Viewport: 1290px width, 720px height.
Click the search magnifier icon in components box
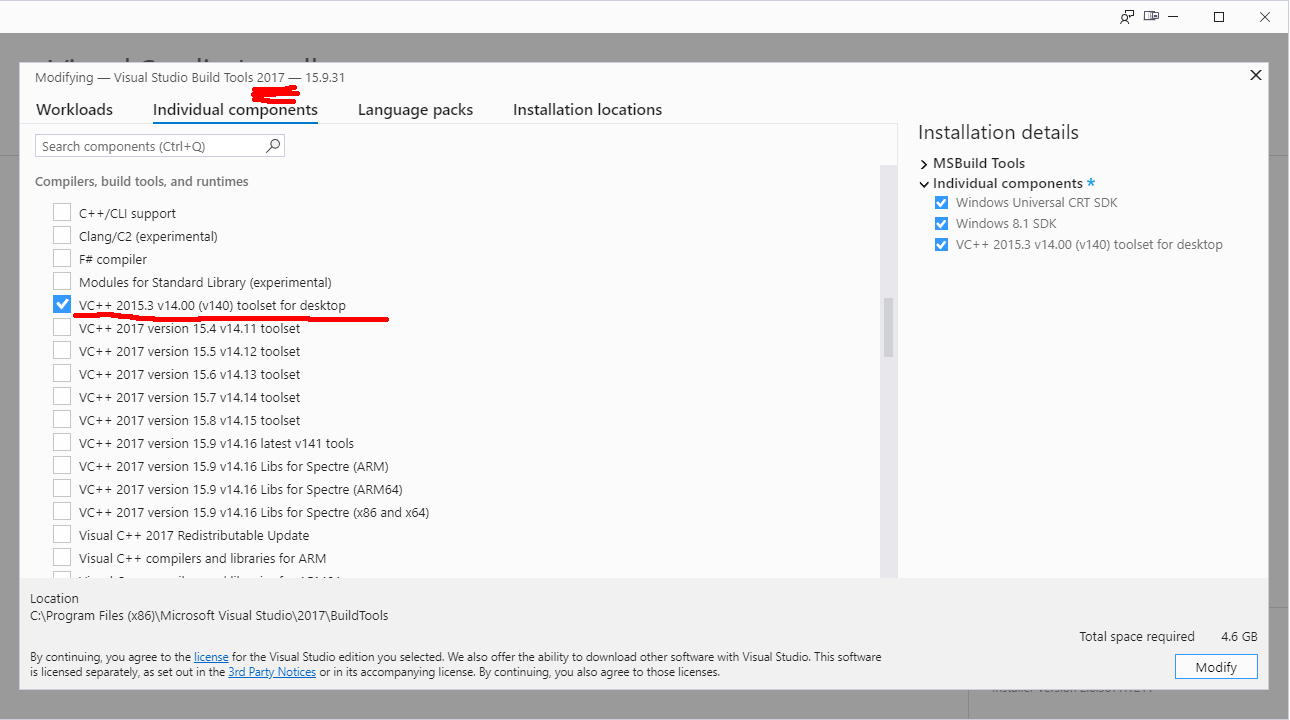(x=273, y=146)
